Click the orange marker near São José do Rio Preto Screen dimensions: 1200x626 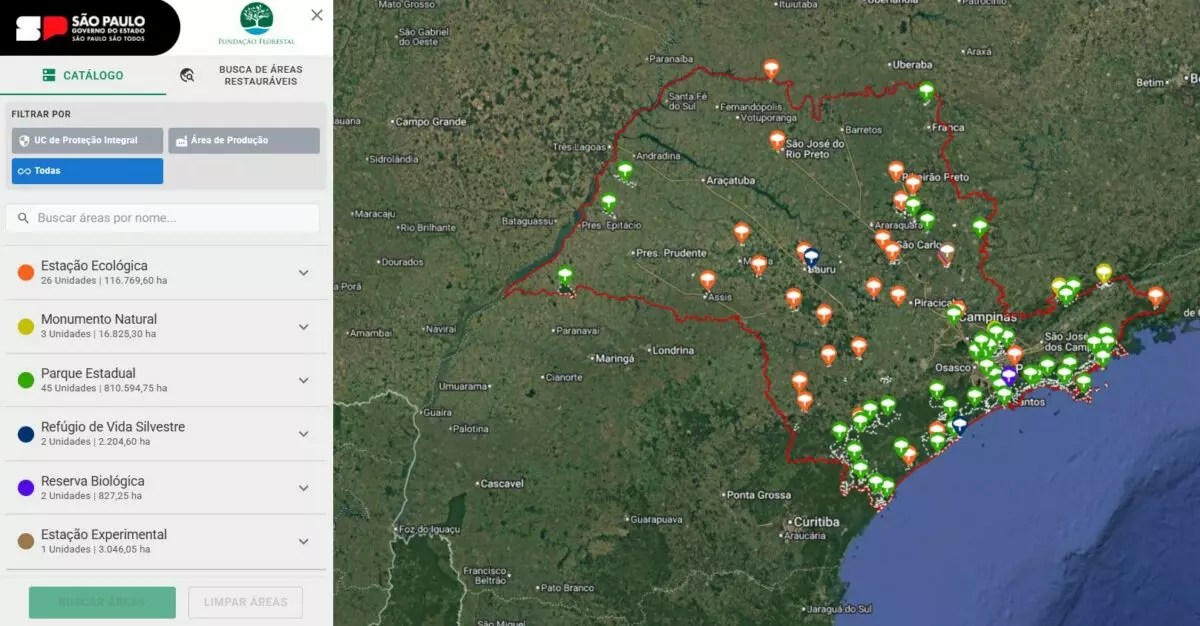(777, 140)
